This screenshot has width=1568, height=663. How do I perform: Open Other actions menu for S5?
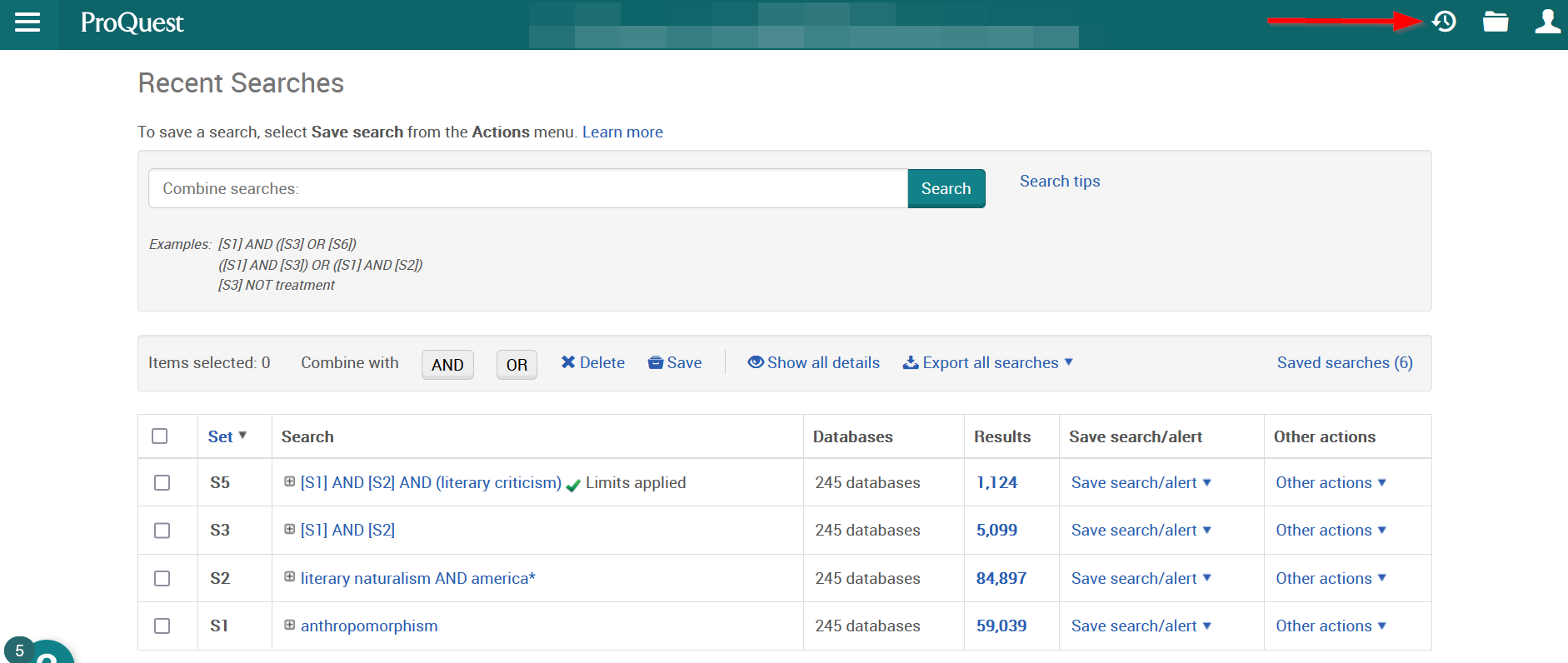pos(1331,482)
